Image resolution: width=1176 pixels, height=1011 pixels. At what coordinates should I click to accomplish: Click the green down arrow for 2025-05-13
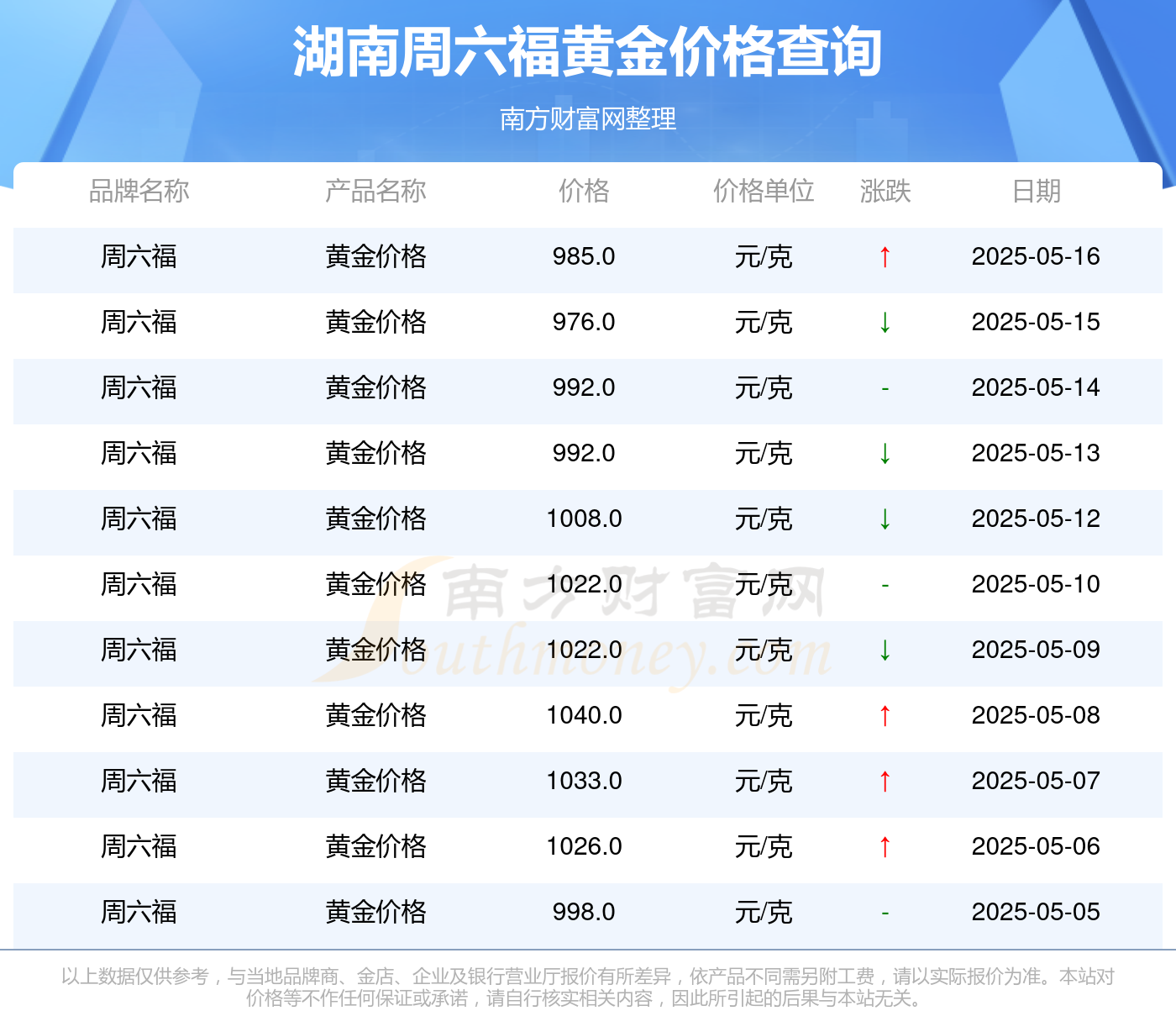(885, 454)
